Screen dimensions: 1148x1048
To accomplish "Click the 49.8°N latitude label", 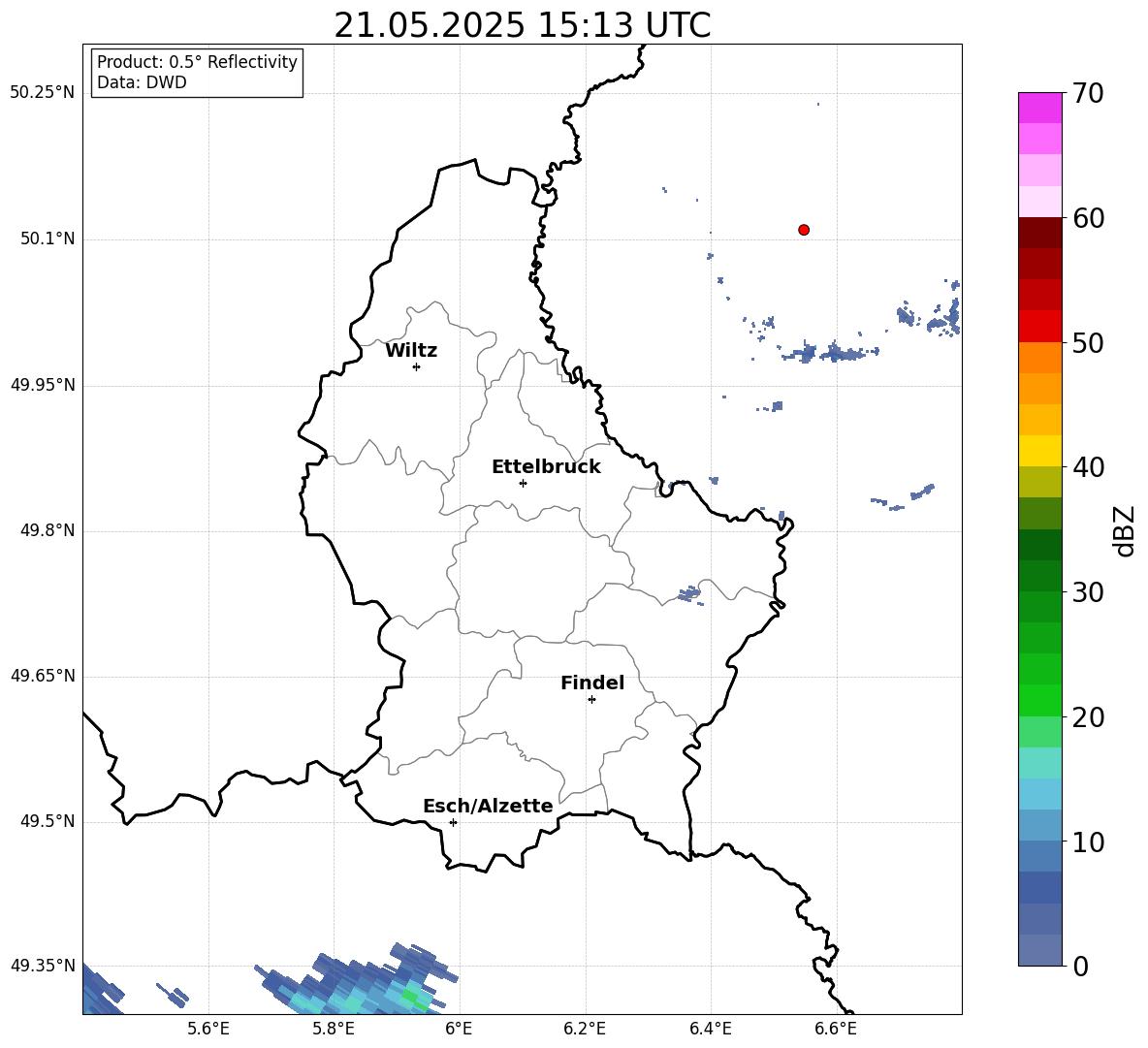I will coord(48,530).
